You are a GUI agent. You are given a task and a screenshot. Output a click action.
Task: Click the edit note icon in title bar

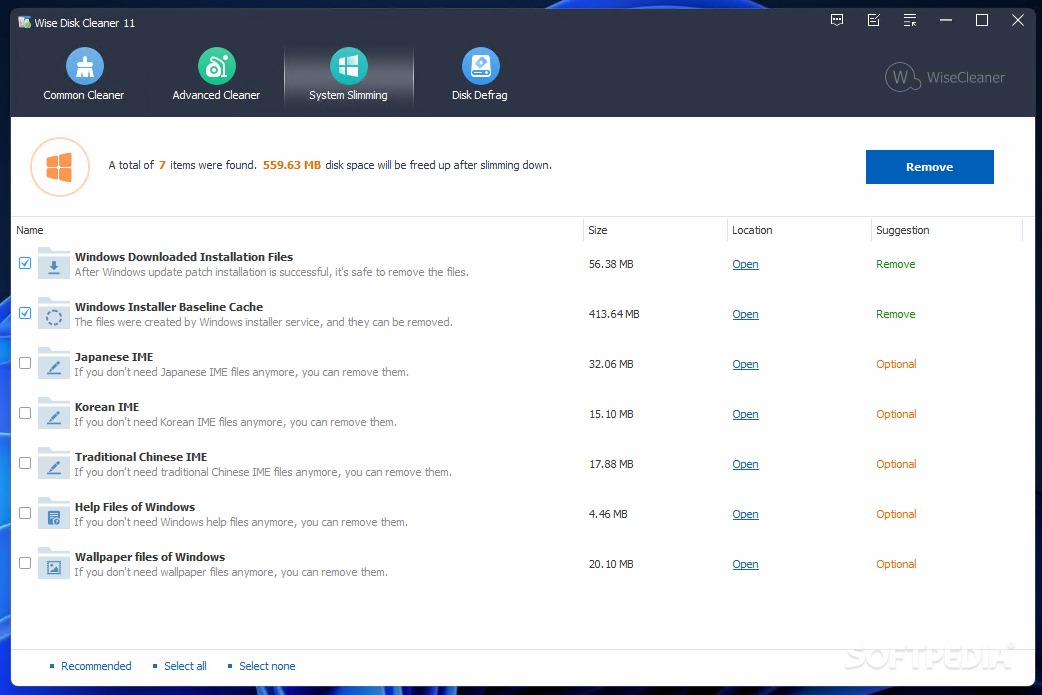click(874, 21)
